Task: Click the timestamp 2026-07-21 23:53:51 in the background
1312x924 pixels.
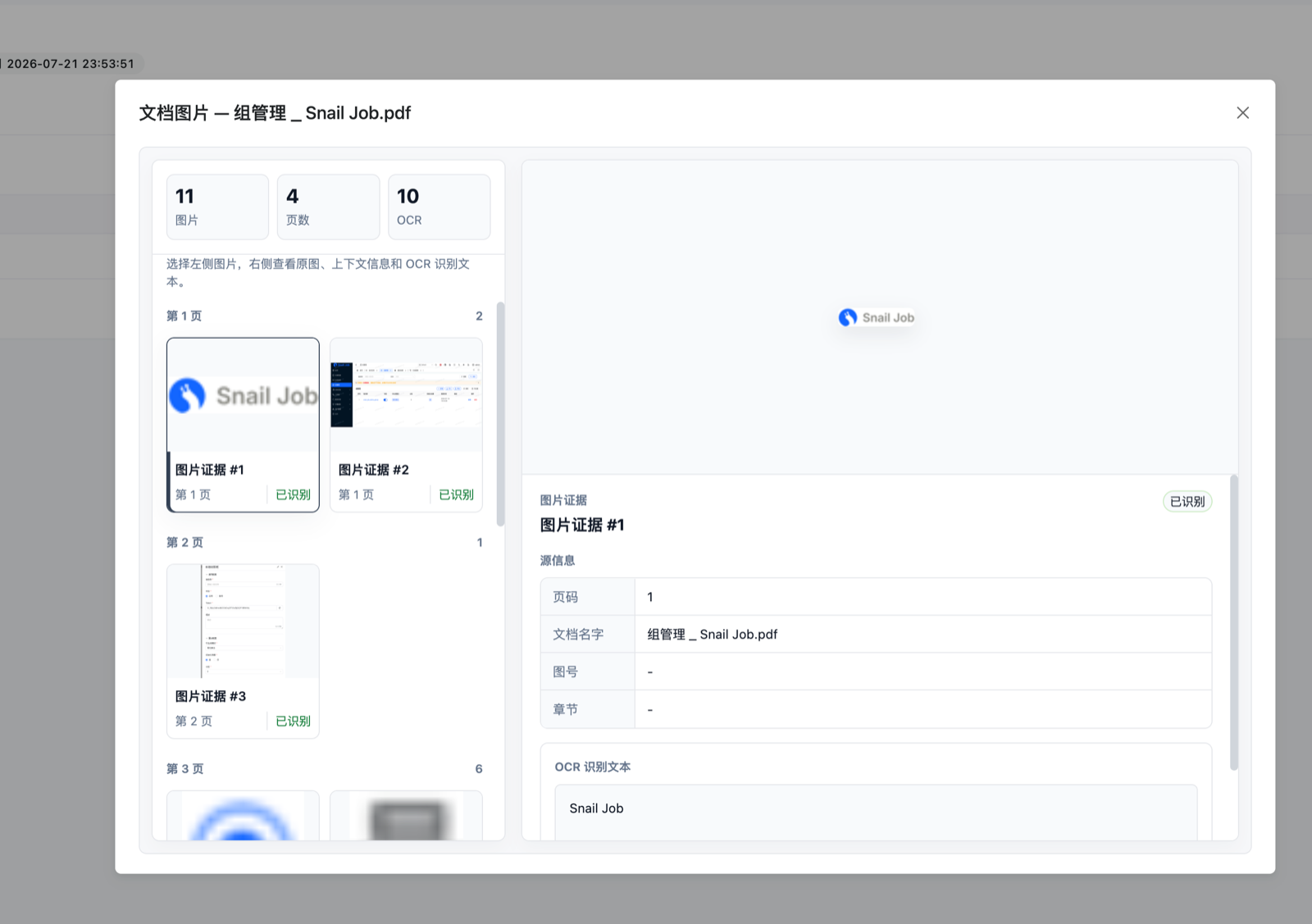Action: (71, 63)
